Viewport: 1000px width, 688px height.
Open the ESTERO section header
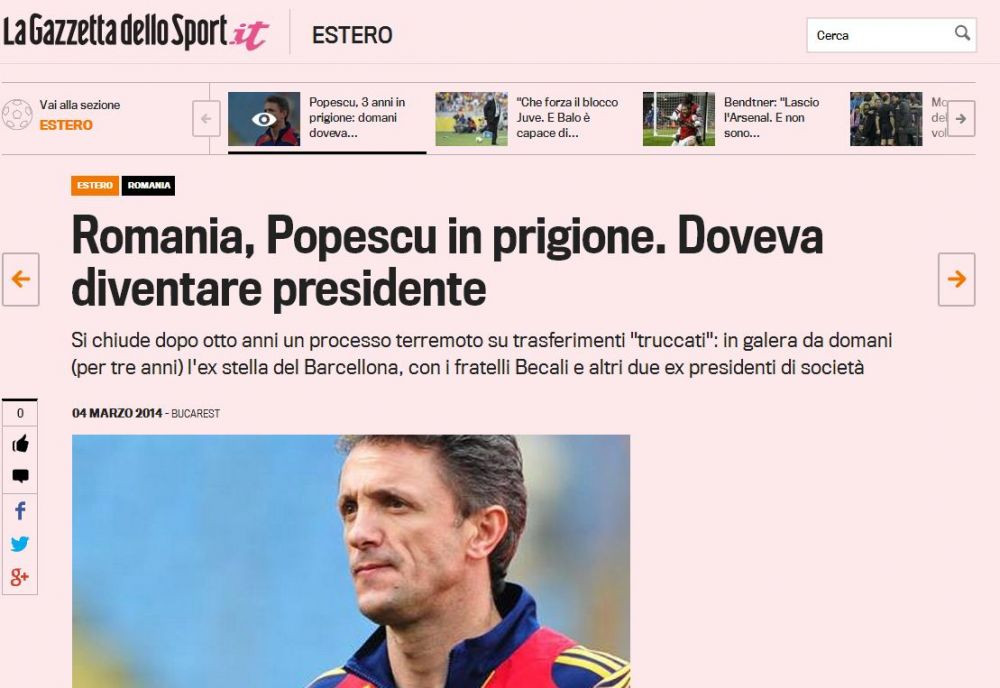pyautogui.click(x=352, y=35)
